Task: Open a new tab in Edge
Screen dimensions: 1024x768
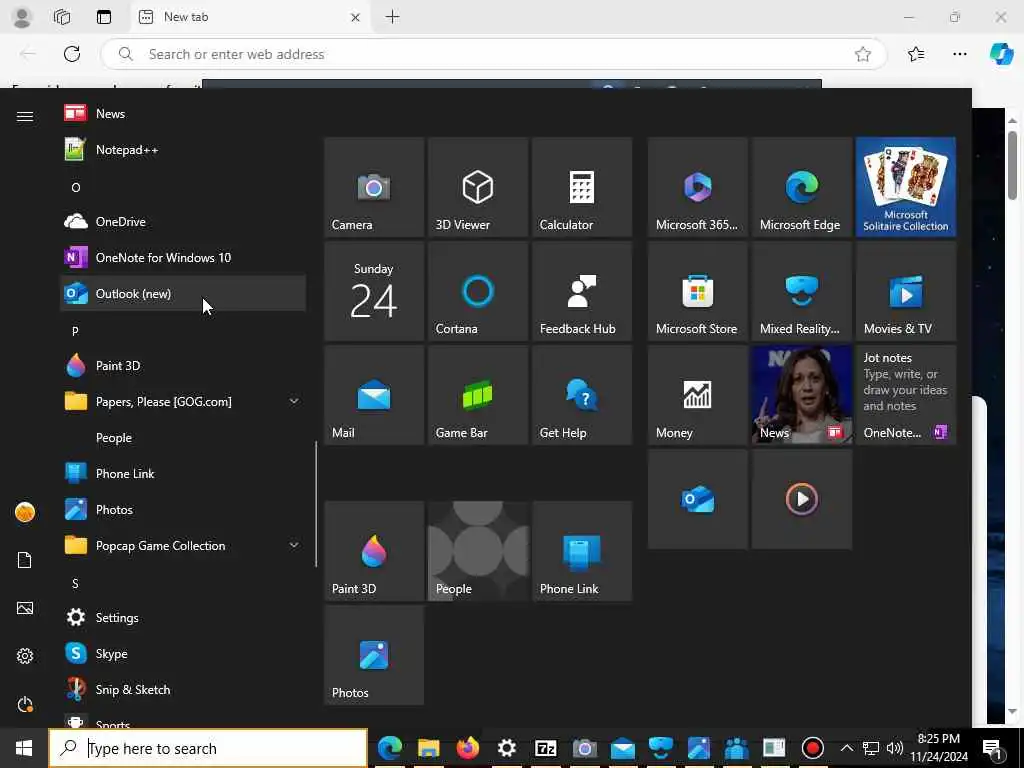Action: (x=392, y=17)
